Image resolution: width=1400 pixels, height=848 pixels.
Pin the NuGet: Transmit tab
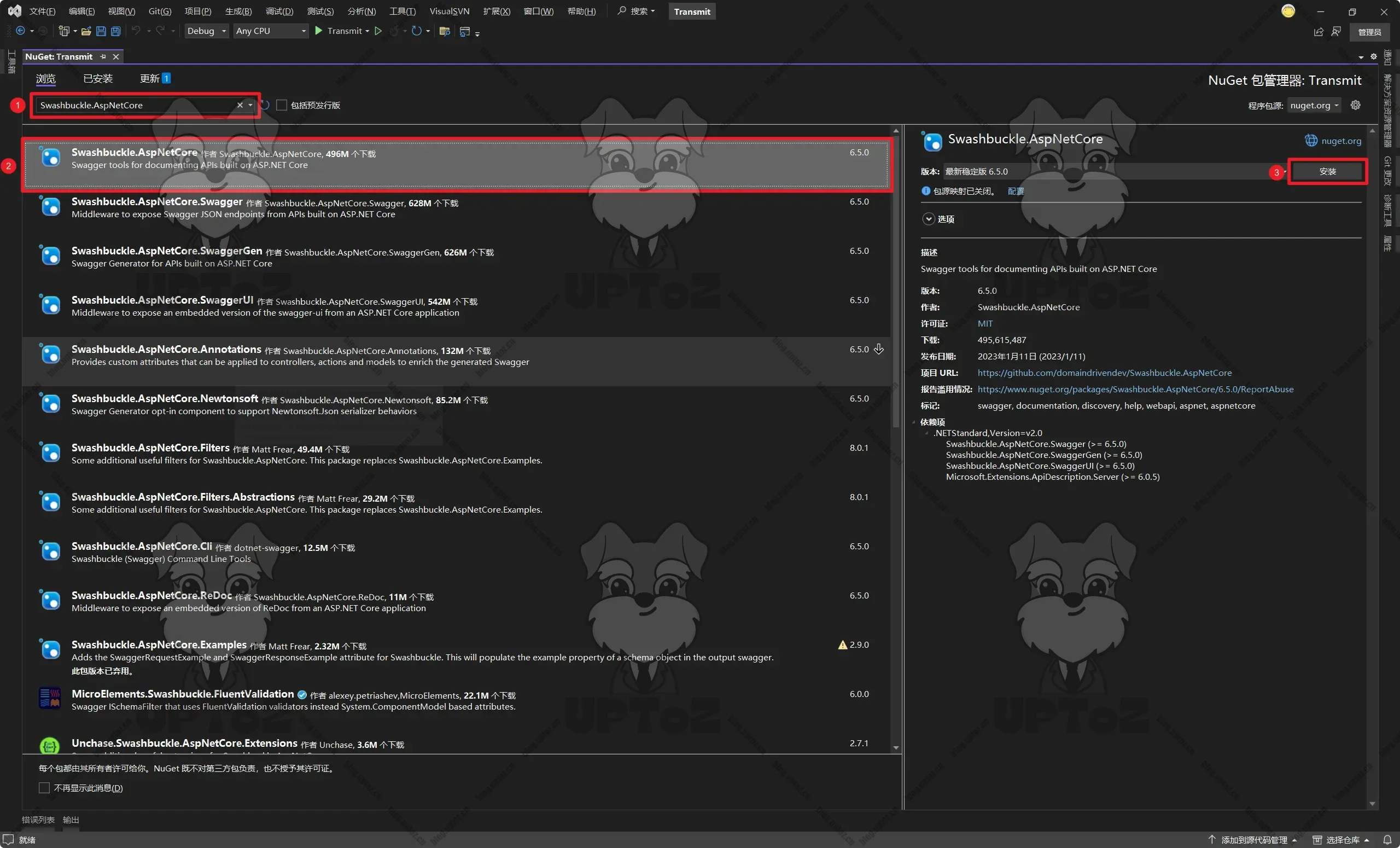click(103, 56)
